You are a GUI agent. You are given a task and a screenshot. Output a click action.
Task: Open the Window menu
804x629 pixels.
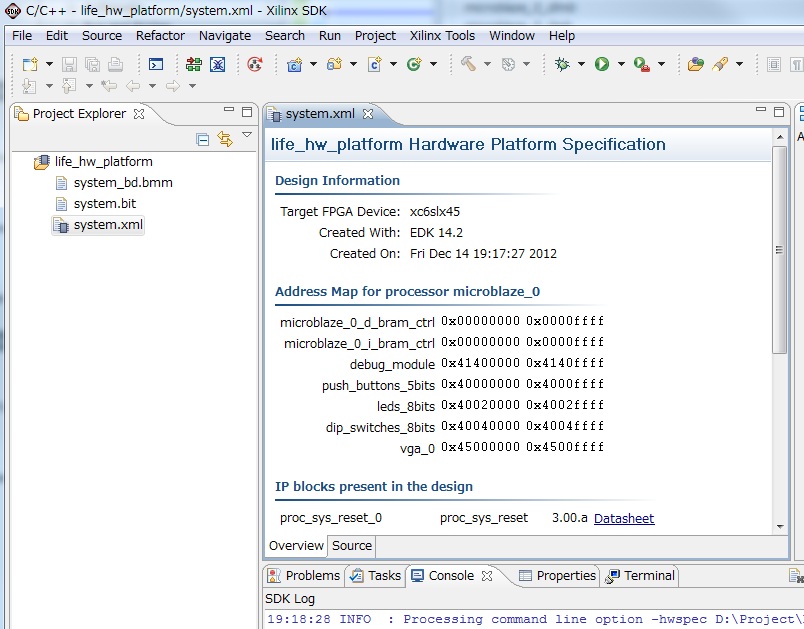click(512, 35)
